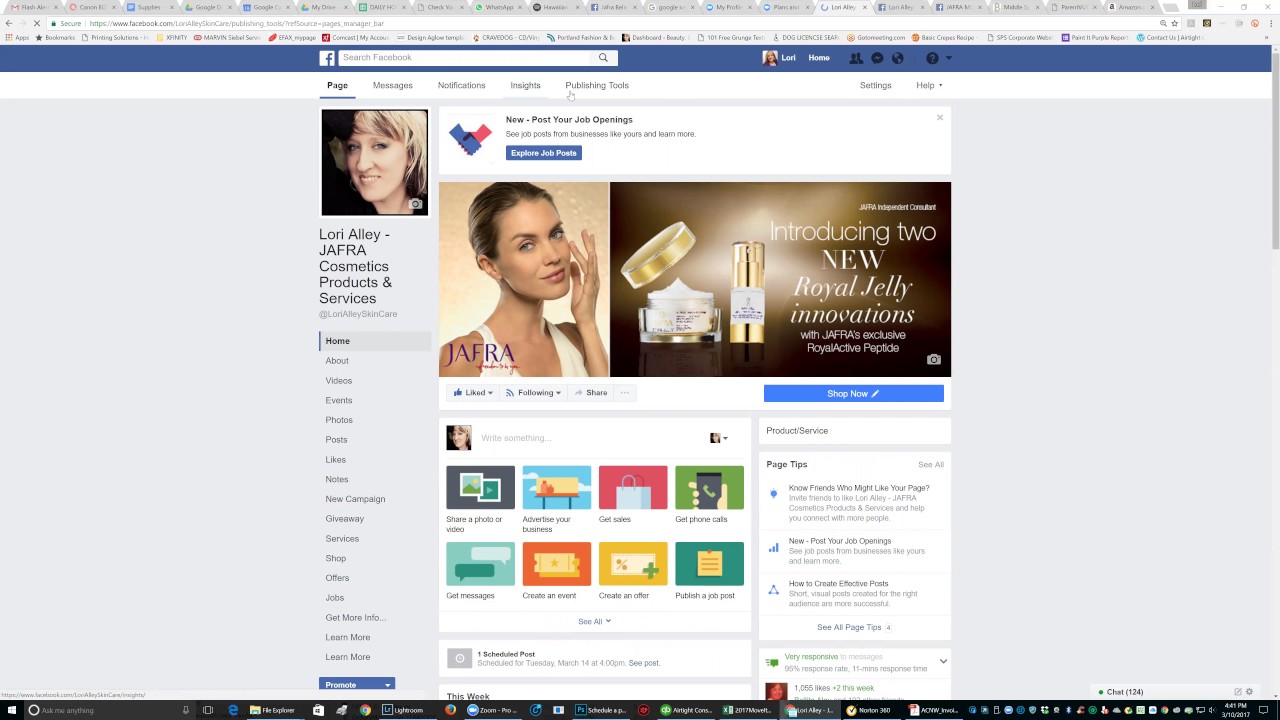Expand See All post options

(594, 621)
